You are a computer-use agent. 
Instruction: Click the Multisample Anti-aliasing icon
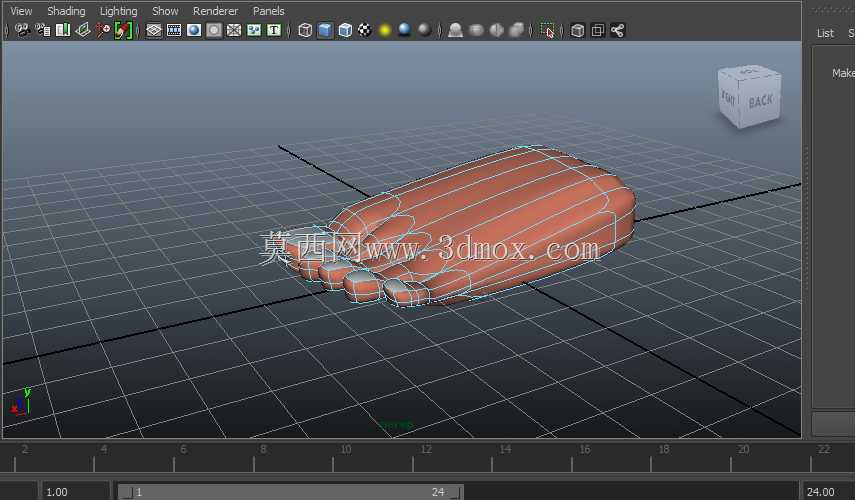pos(496,30)
